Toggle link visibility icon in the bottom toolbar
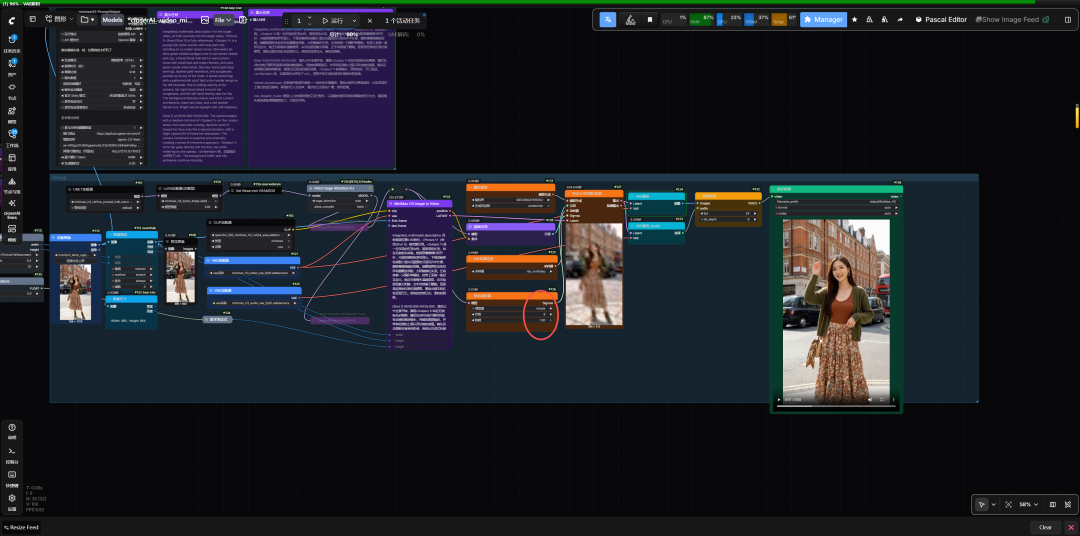This screenshot has width=1080, height=536. pos(1068,504)
